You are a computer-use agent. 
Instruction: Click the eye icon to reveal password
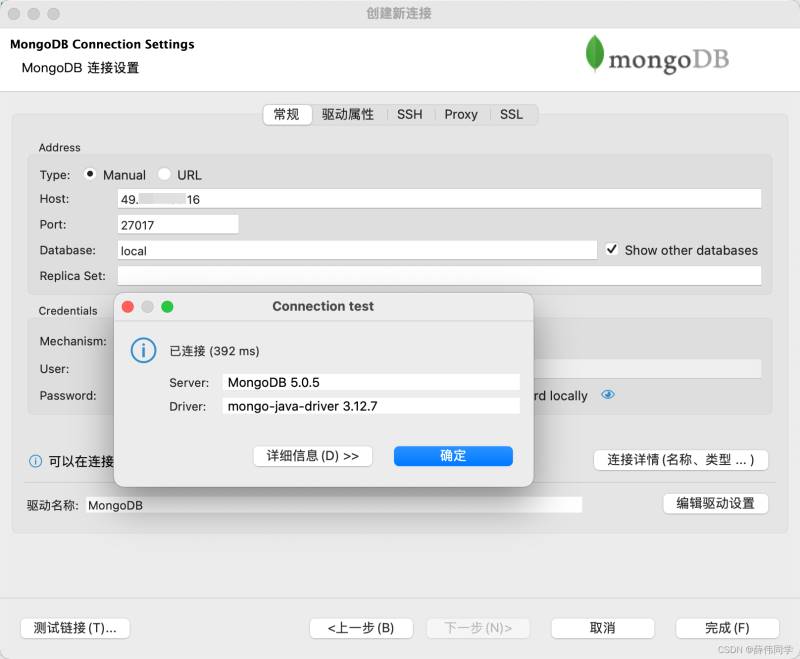point(608,395)
